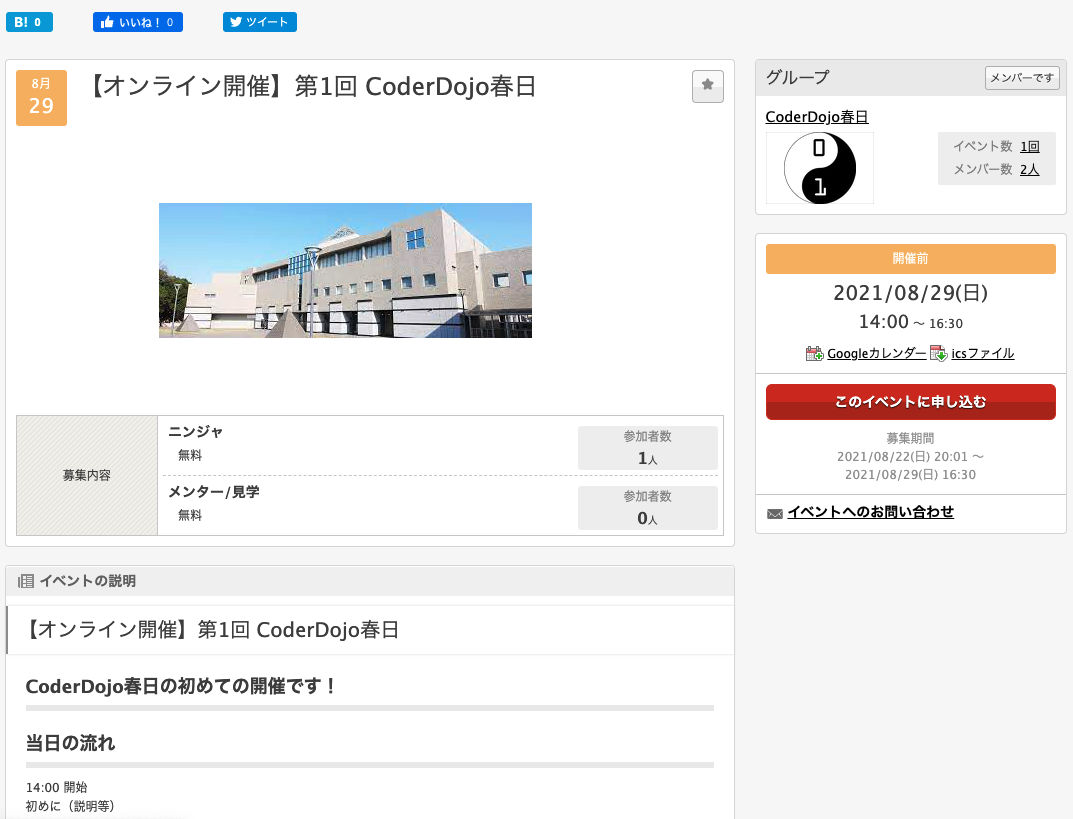The height and width of the screenshot is (819, 1073).
Task: Click the 初めに（説明等） schedule line
Action: (70, 807)
